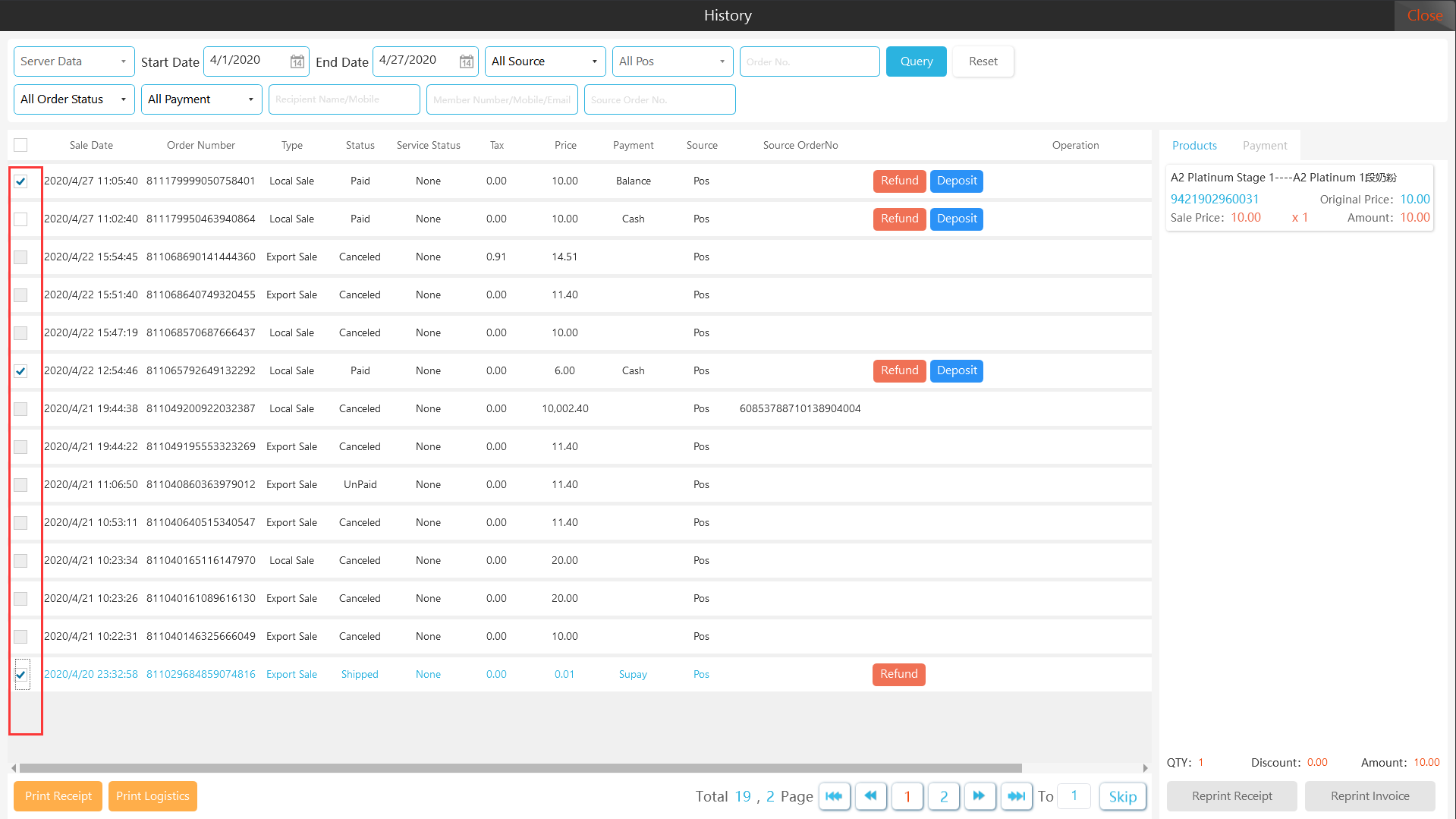Click the horizontal scrollbar left arrow

[14, 768]
